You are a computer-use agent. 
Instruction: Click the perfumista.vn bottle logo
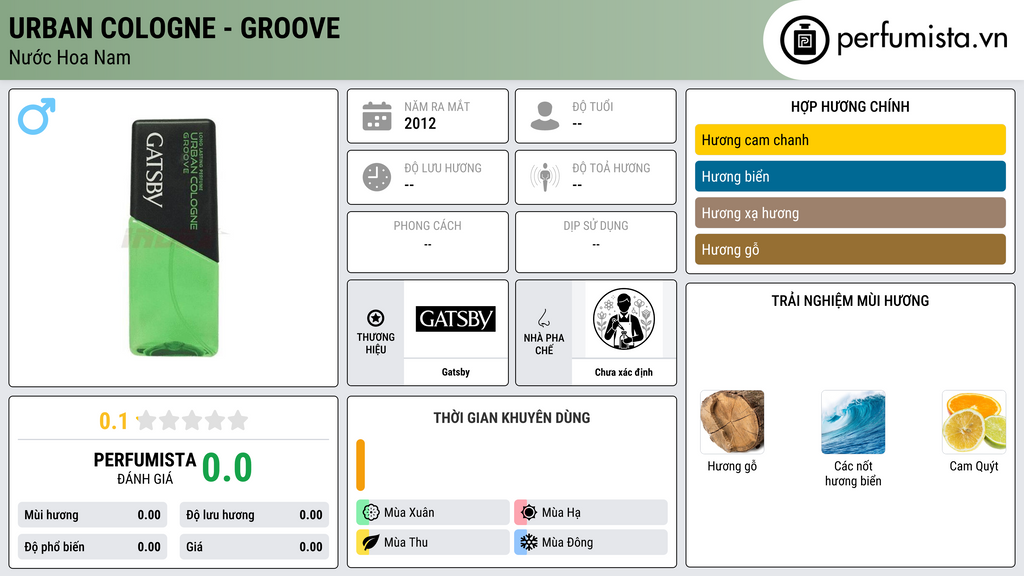pyautogui.click(x=805, y=40)
